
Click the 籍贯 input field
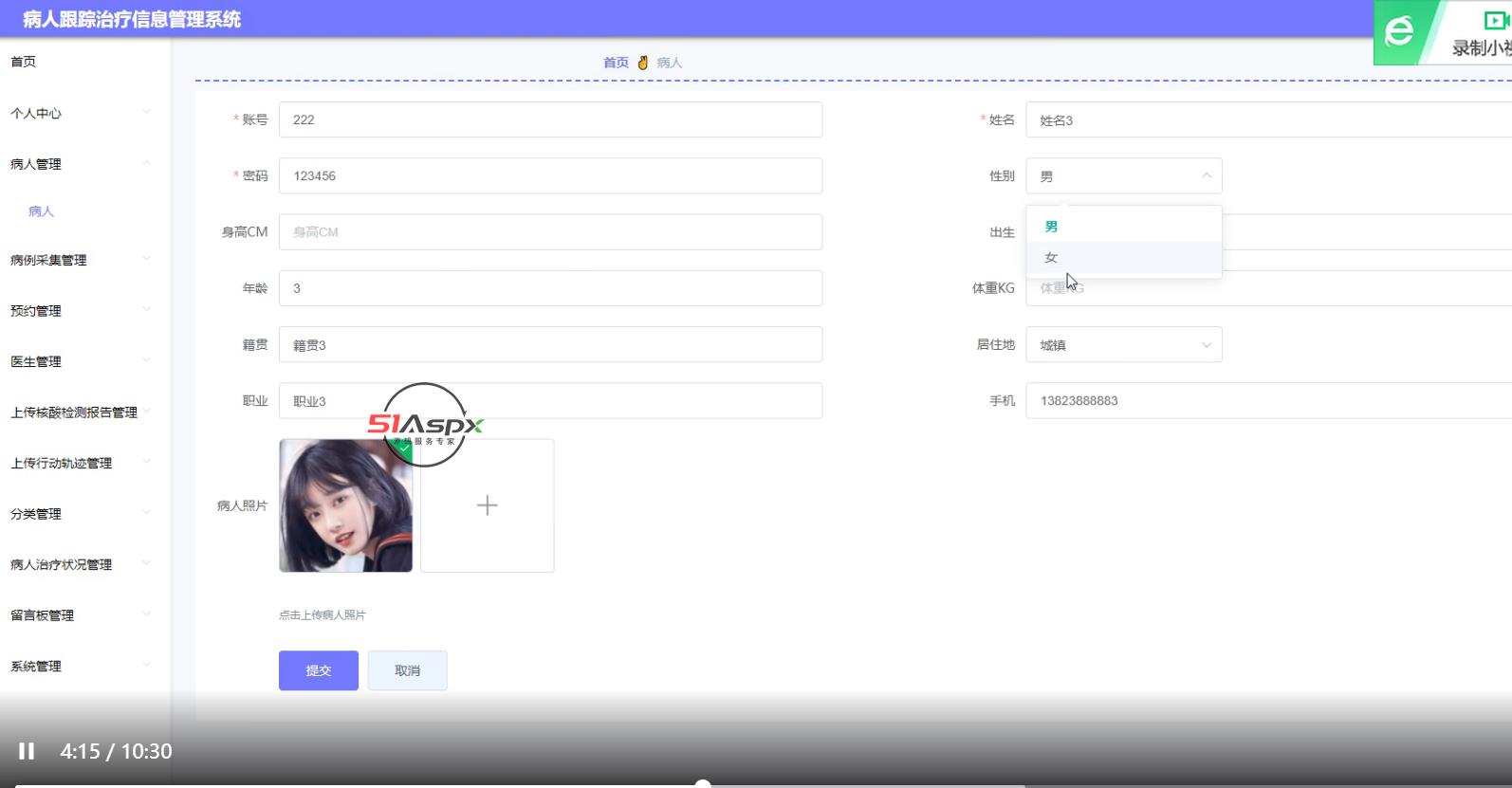[550, 344]
